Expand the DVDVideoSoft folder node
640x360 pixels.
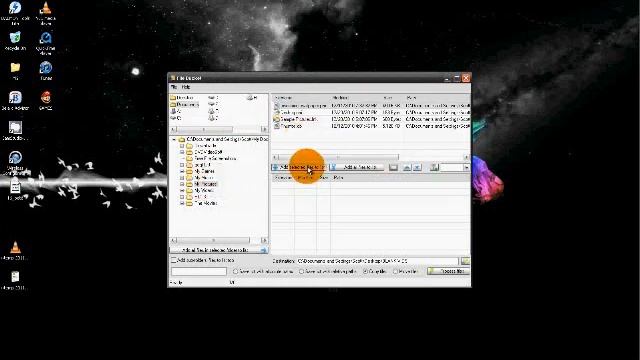coord(182,152)
